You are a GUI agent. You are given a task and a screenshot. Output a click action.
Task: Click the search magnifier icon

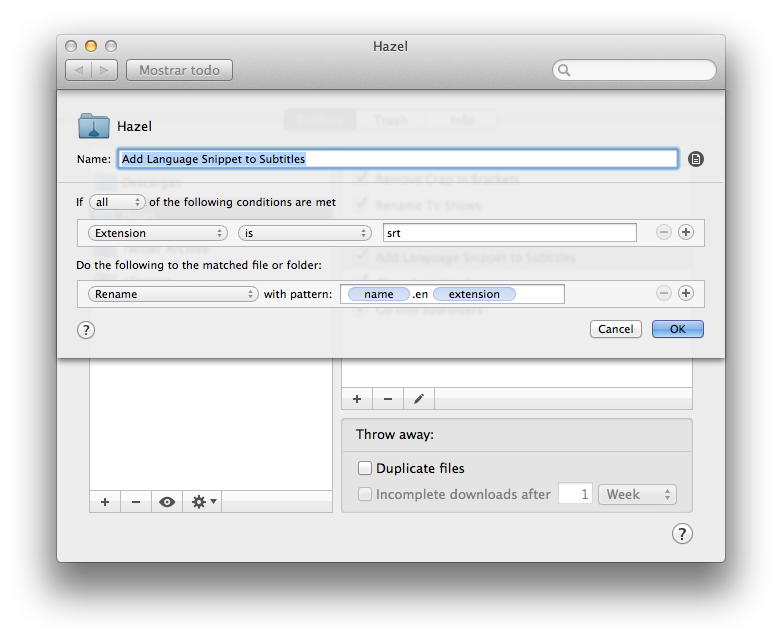point(564,70)
